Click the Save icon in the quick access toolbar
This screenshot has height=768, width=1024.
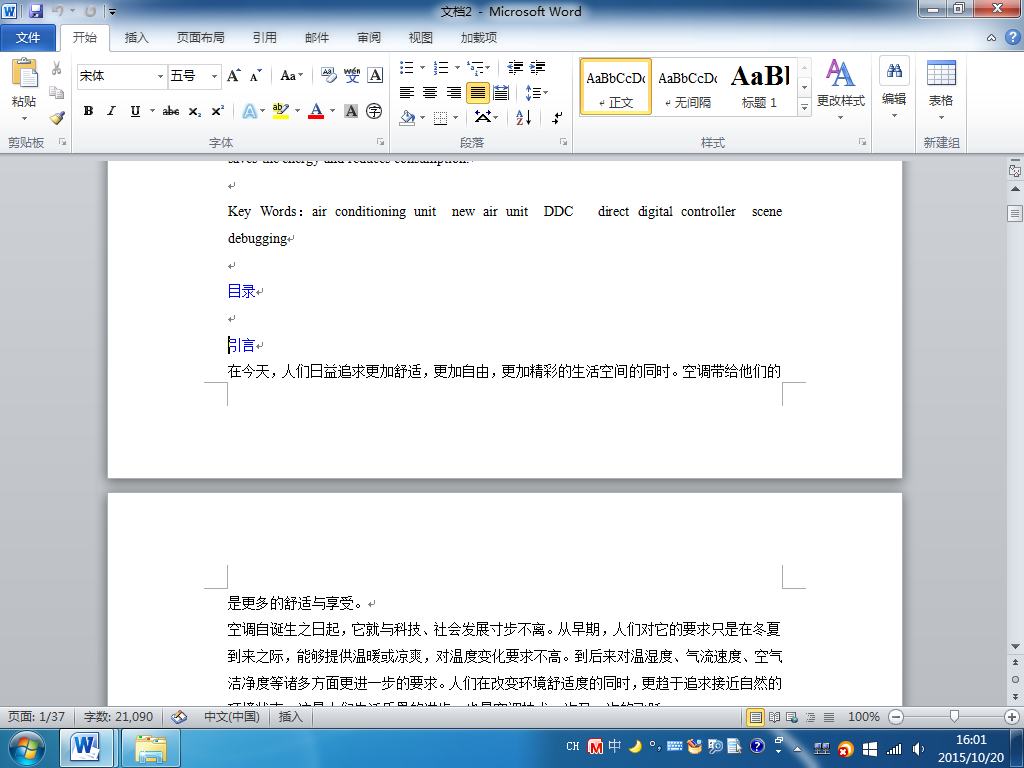(x=36, y=11)
